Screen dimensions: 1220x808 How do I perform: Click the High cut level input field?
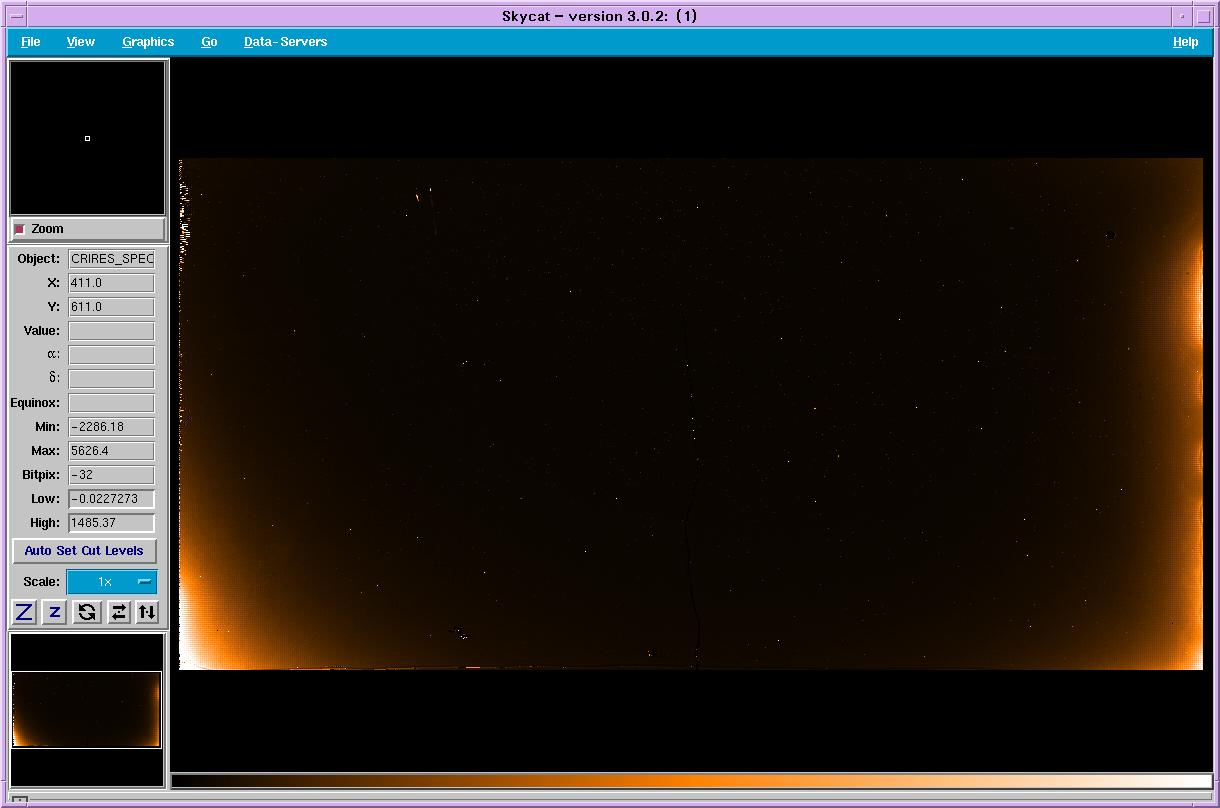tap(111, 523)
